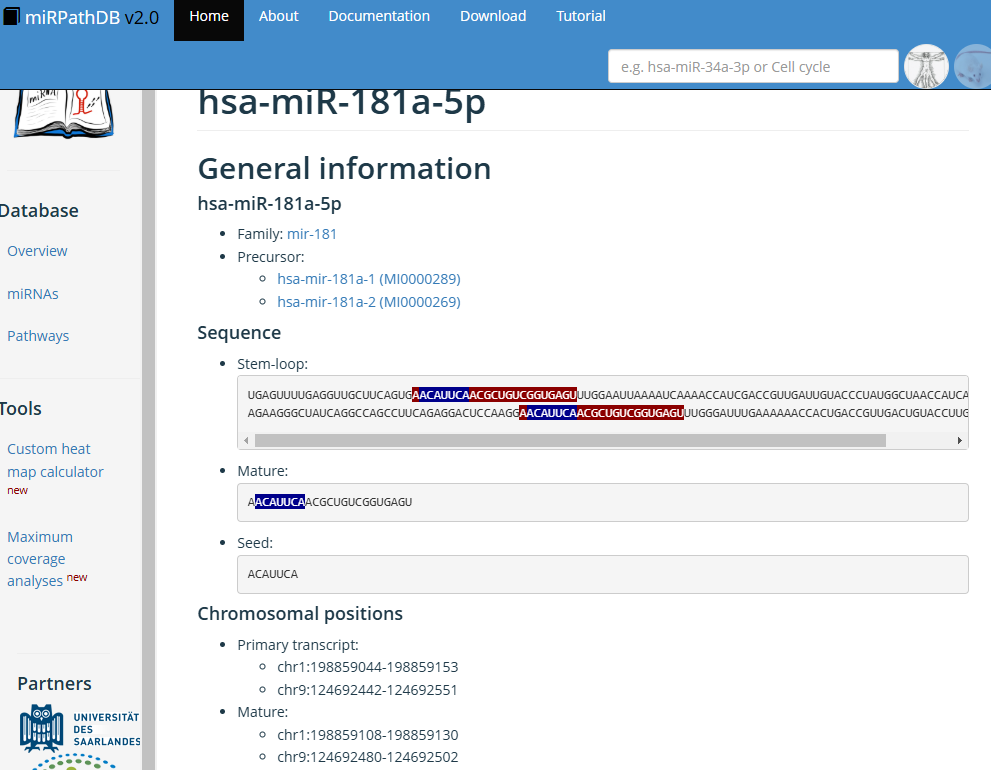The width and height of the screenshot is (991, 770).
Task: Switch to the mouse species icon
Action: click(973, 66)
